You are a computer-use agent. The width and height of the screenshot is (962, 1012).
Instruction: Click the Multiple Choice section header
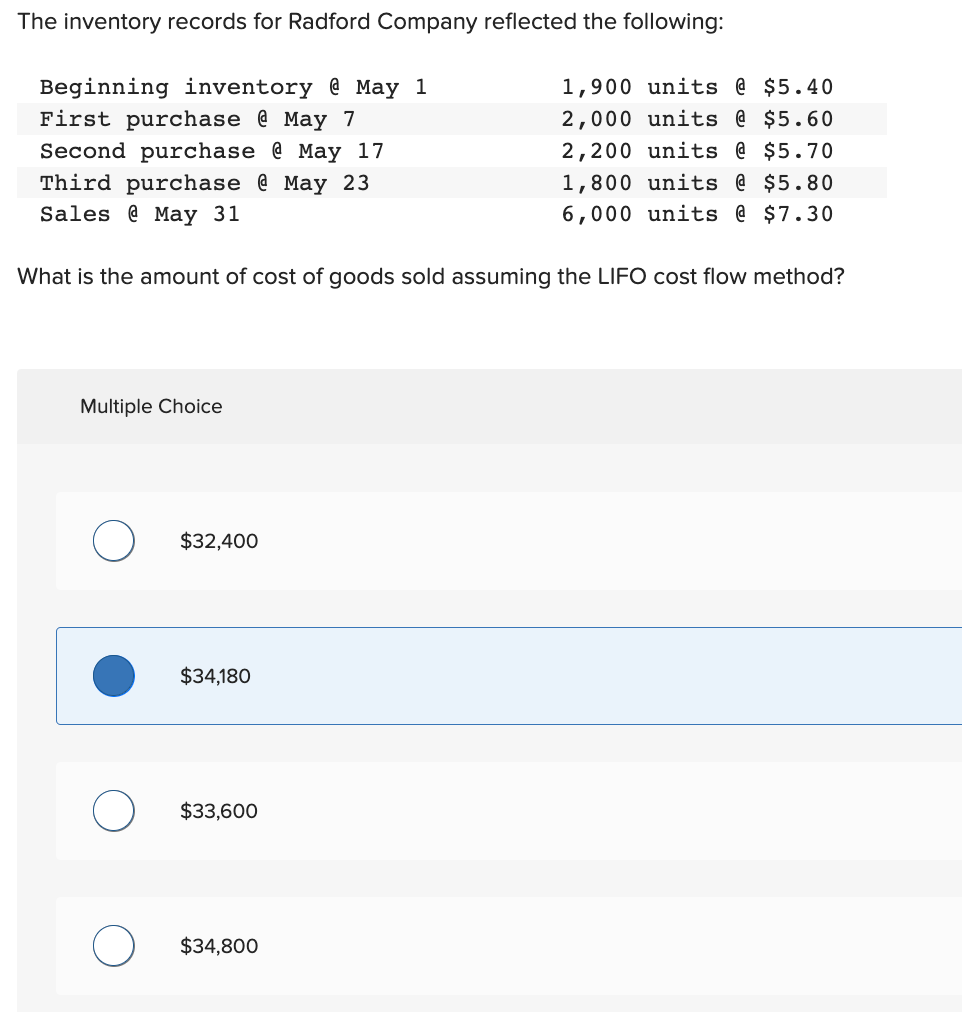pyautogui.click(x=150, y=406)
